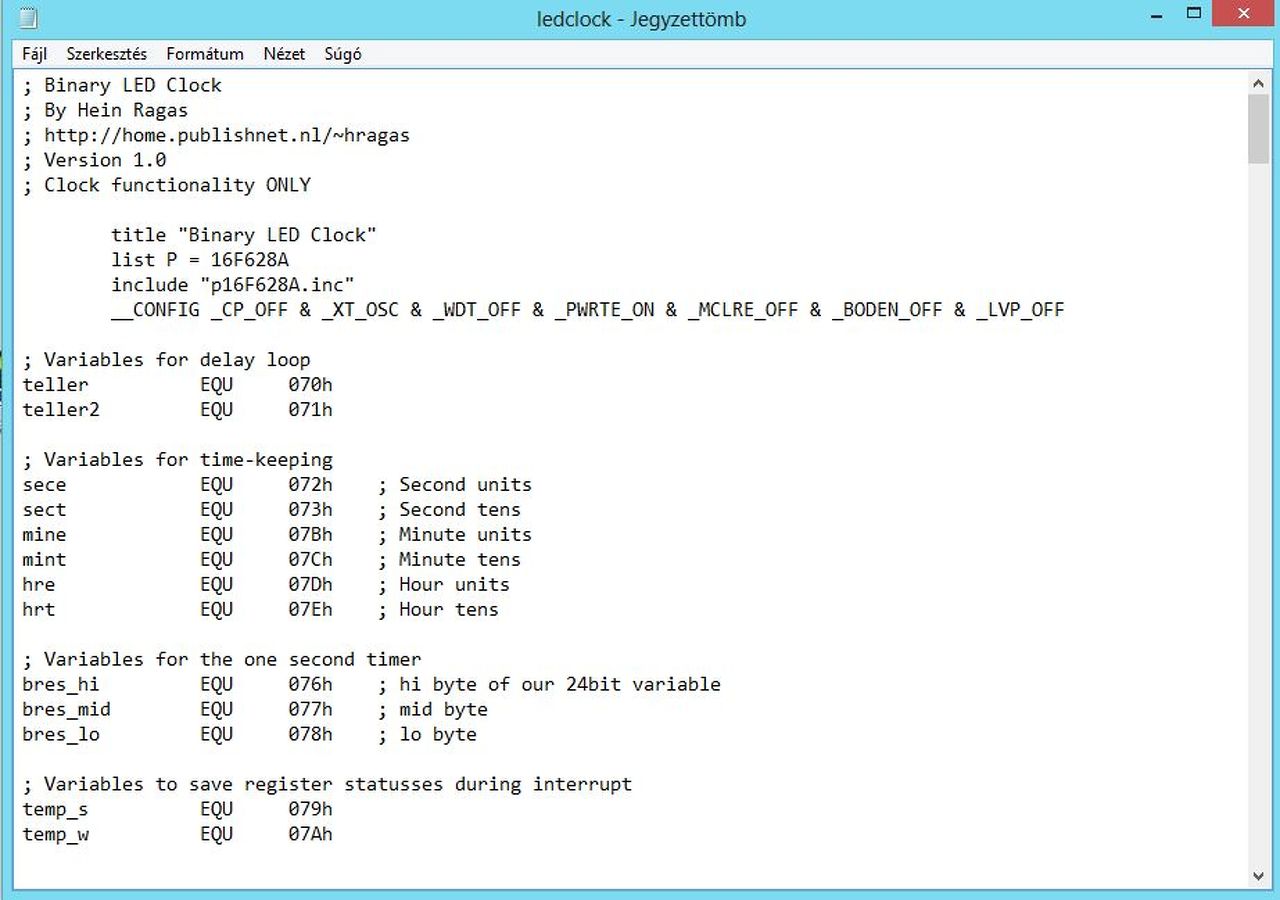This screenshot has height=900, width=1280.
Task: Click '; Clock functionality ONLY' line
Action: [166, 185]
